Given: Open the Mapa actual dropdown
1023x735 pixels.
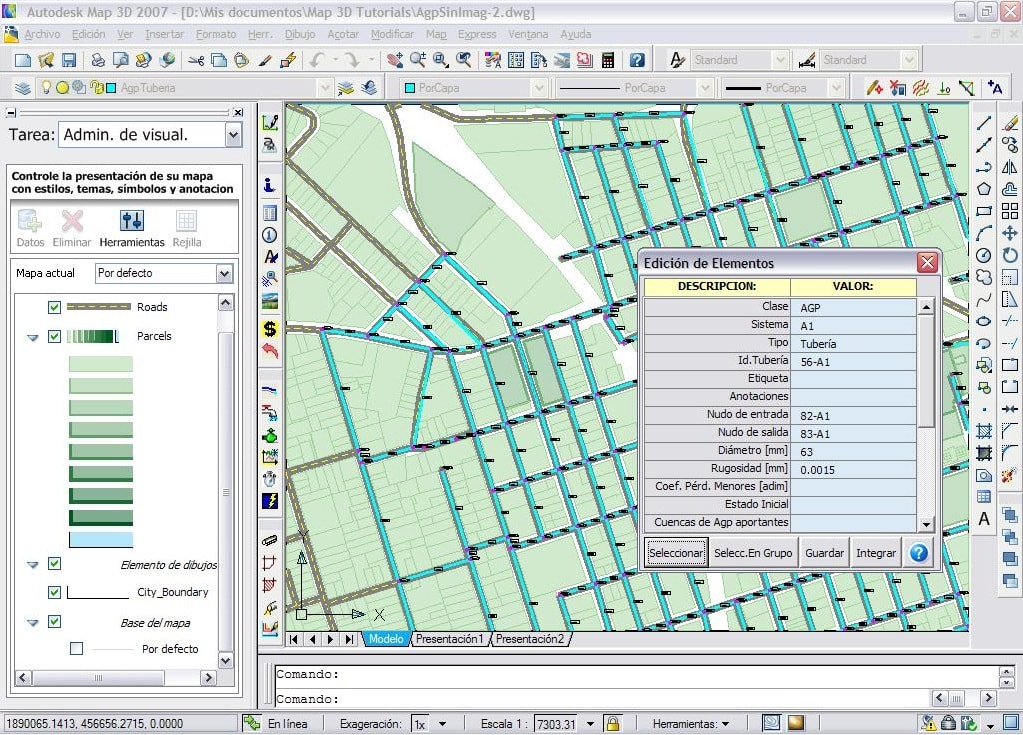Looking at the screenshot, I should click(x=224, y=273).
